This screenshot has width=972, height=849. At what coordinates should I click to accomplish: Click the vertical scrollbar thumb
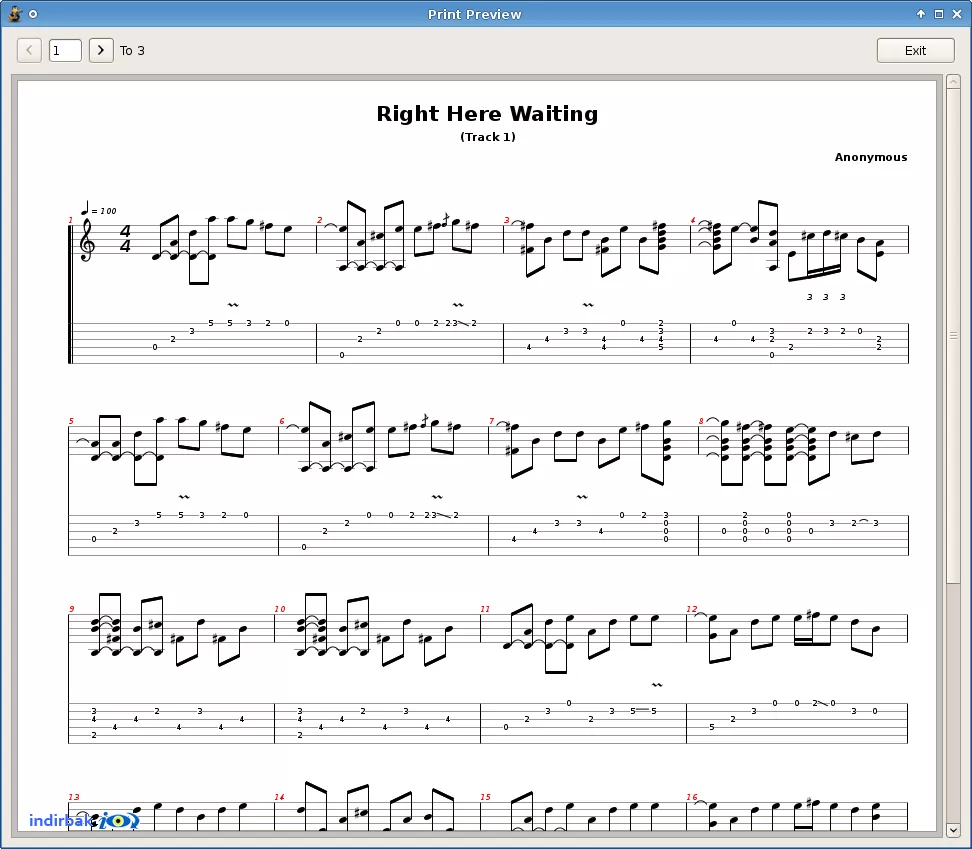coord(953,336)
